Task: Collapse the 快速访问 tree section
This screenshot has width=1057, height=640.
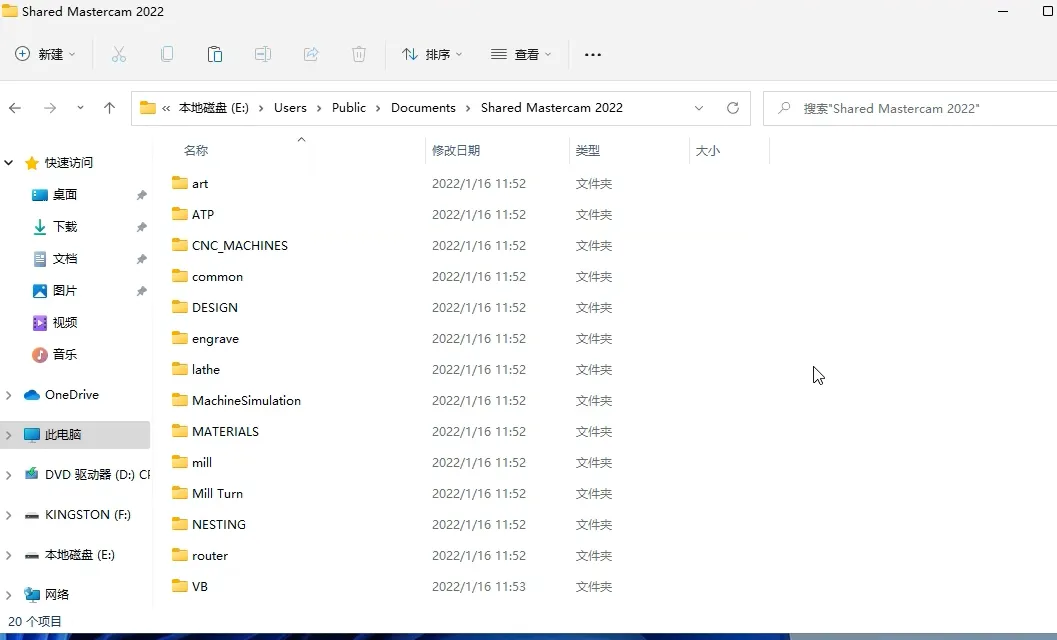Action: pos(9,163)
